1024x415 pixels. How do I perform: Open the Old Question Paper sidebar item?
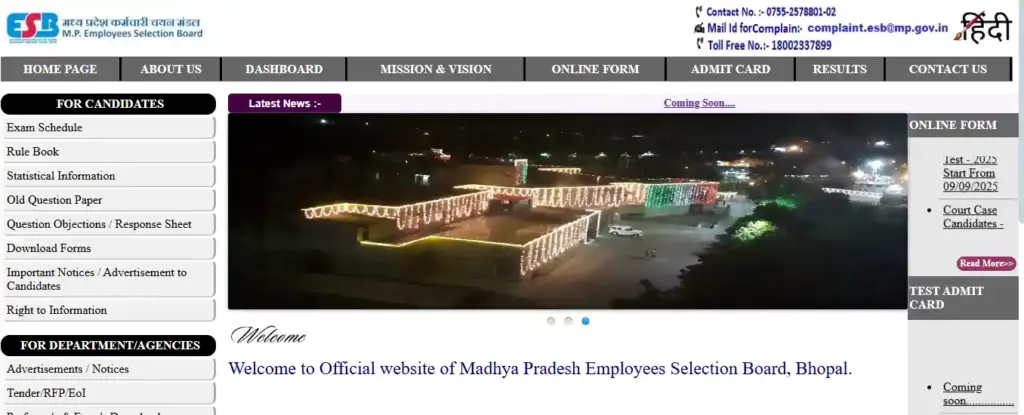[x=108, y=200]
